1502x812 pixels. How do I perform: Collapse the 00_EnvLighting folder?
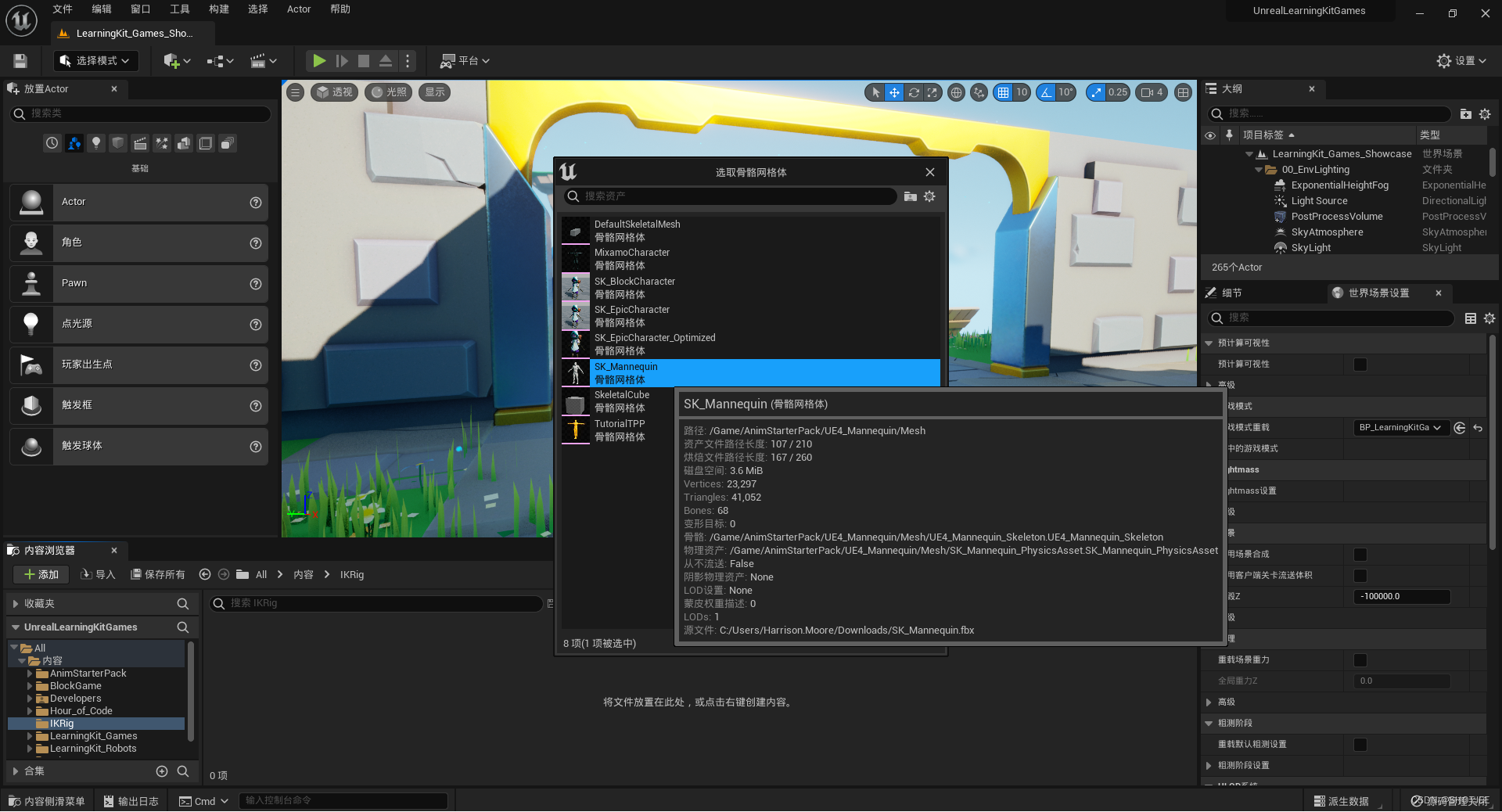[x=1259, y=170]
